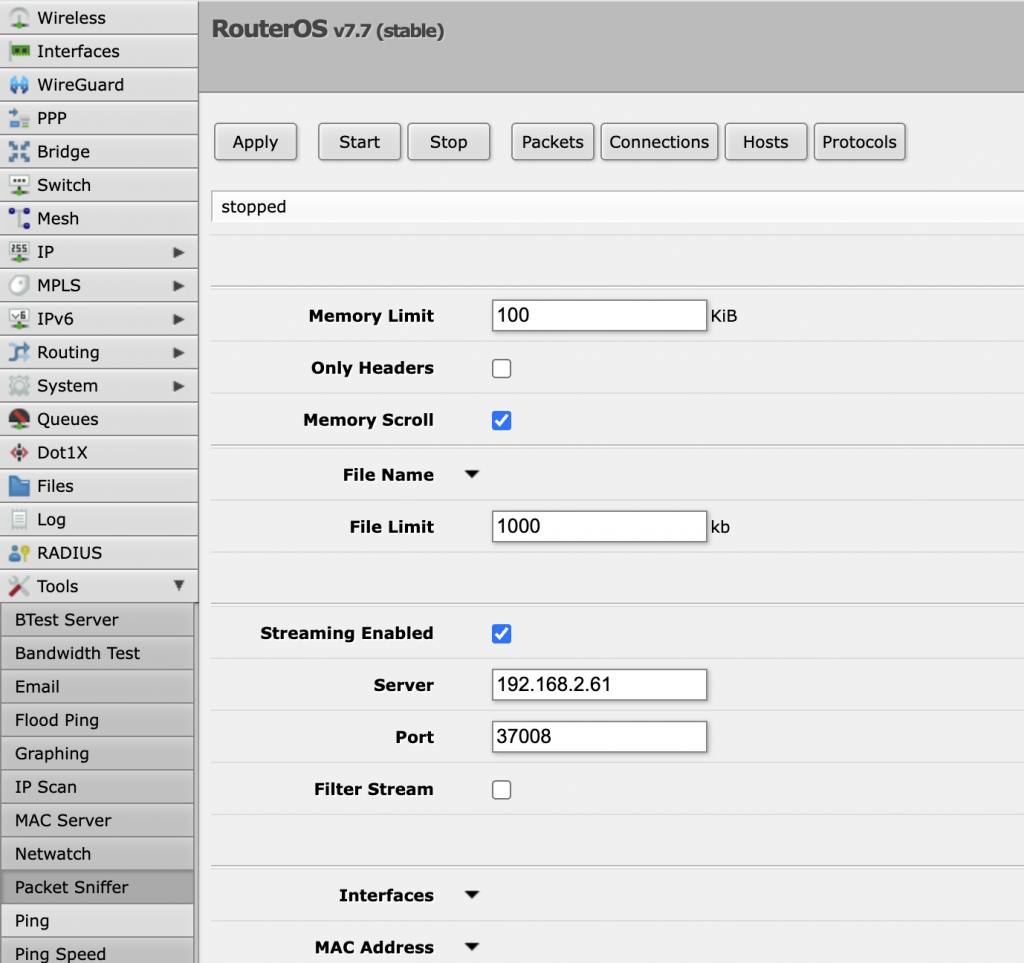1024x963 pixels.
Task: Open the Hosts view
Action: pos(766,142)
